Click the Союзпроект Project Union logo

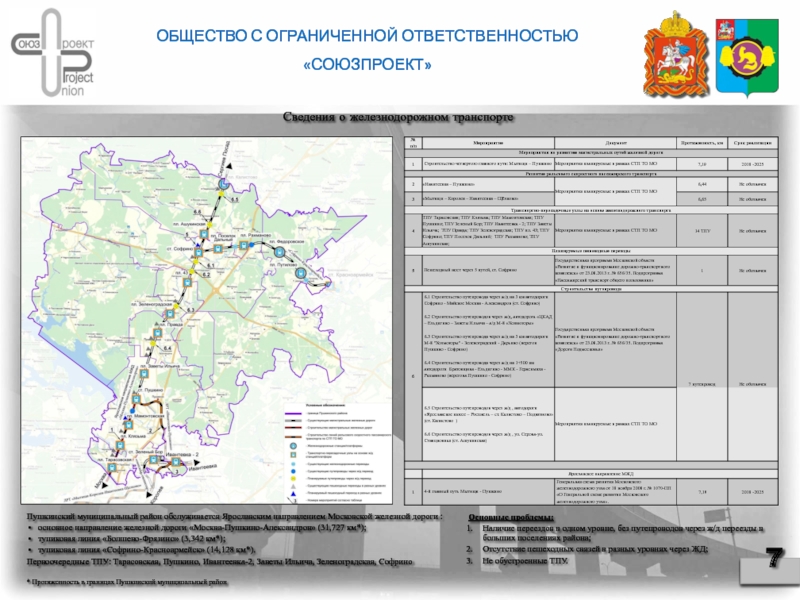tap(52, 53)
